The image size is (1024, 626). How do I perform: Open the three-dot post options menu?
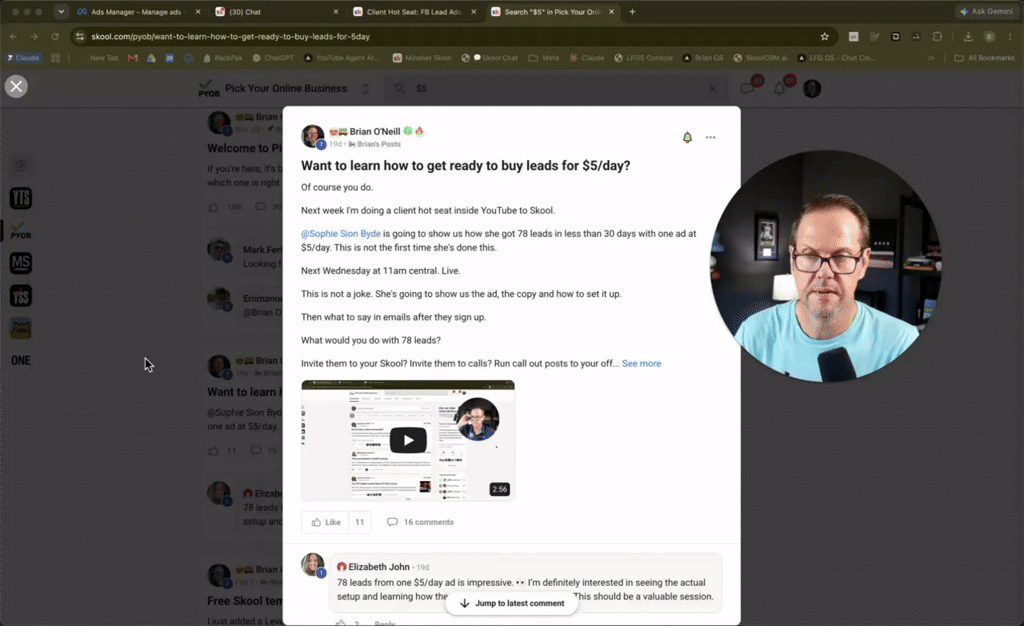coord(711,137)
